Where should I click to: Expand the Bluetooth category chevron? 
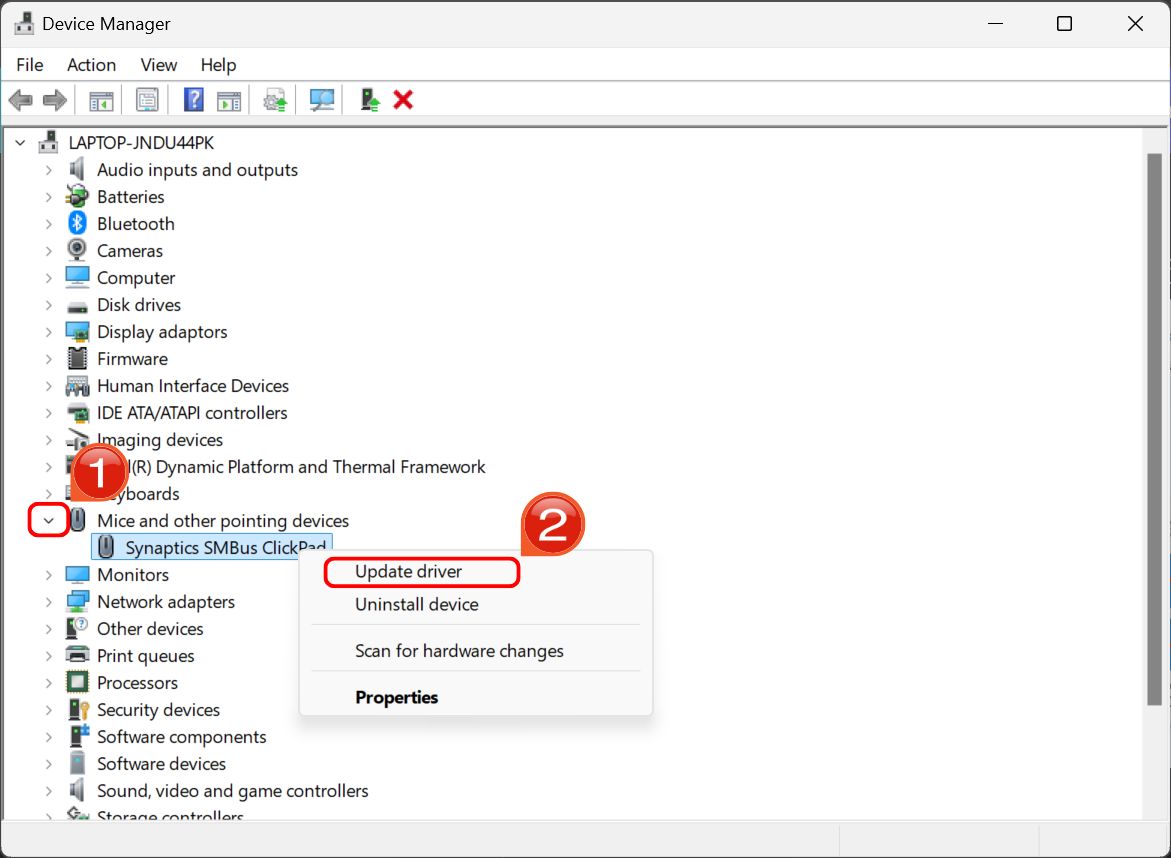tap(49, 223)
